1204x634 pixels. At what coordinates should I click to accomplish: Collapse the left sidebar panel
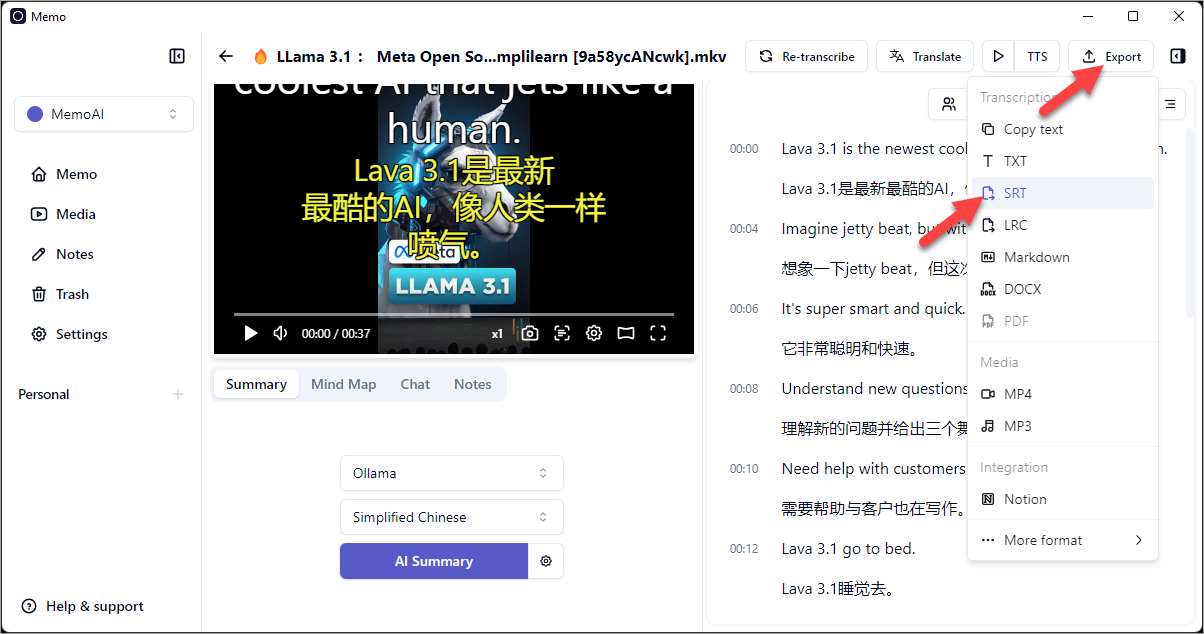point(177,56)
